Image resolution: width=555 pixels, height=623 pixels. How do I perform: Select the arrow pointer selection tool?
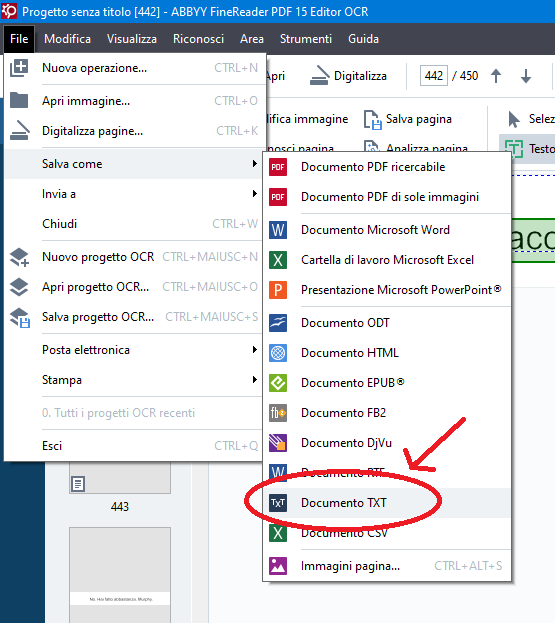tap(514, 119)
